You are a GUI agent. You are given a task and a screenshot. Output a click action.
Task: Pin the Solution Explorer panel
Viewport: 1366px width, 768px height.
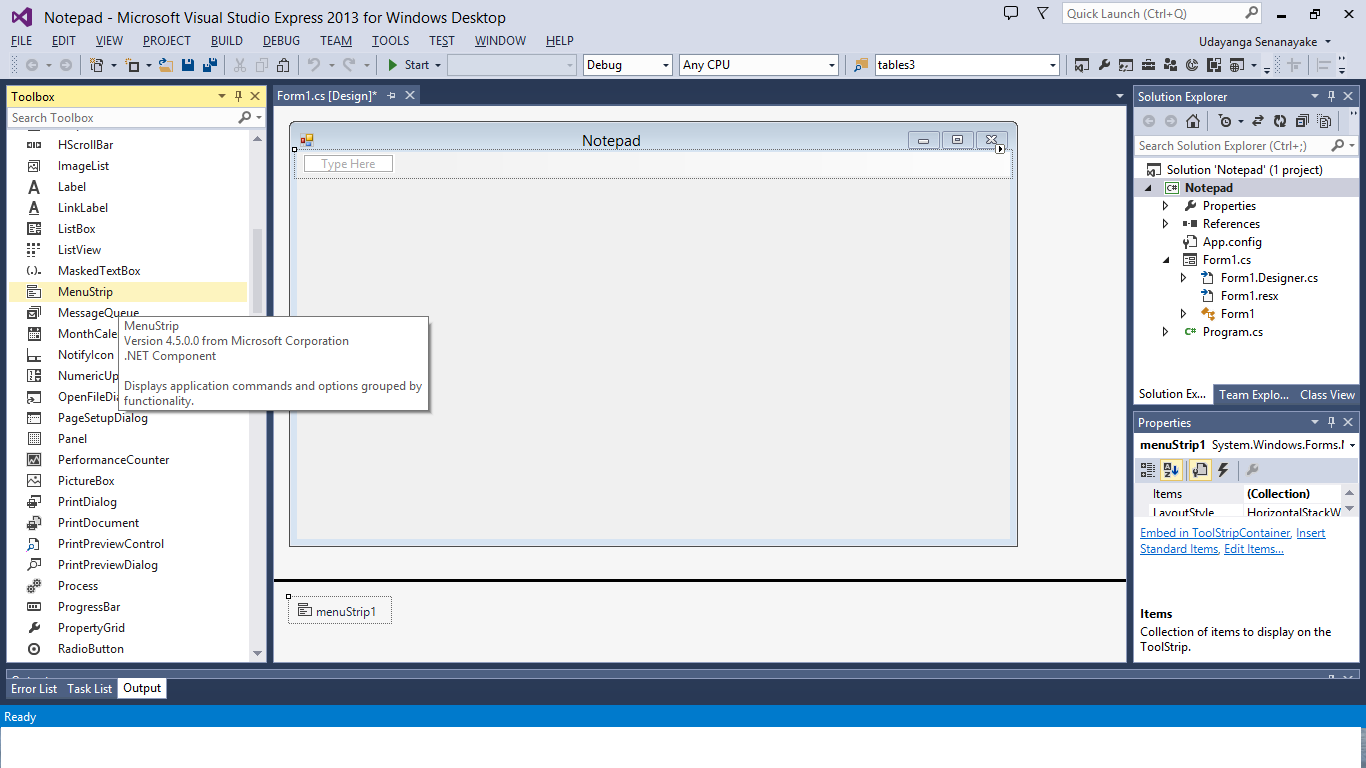coord(1331,96)
